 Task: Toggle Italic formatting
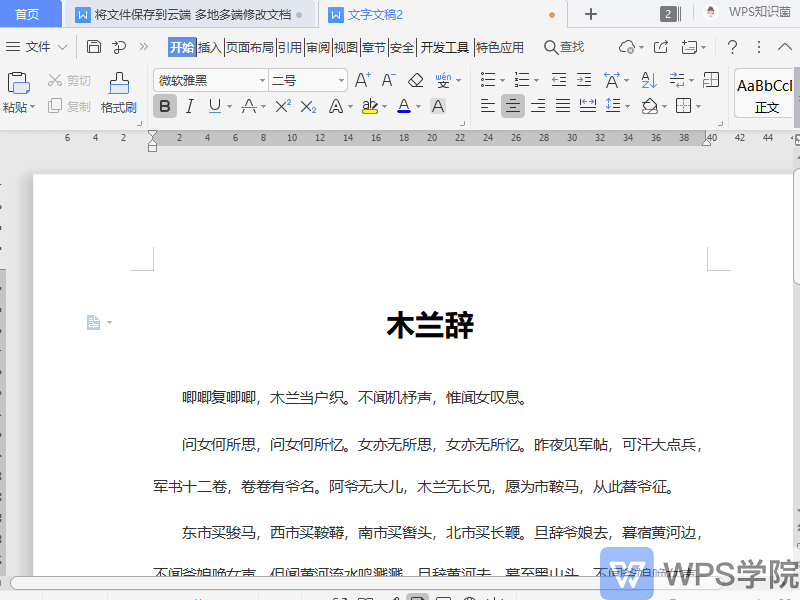(189, 106)
